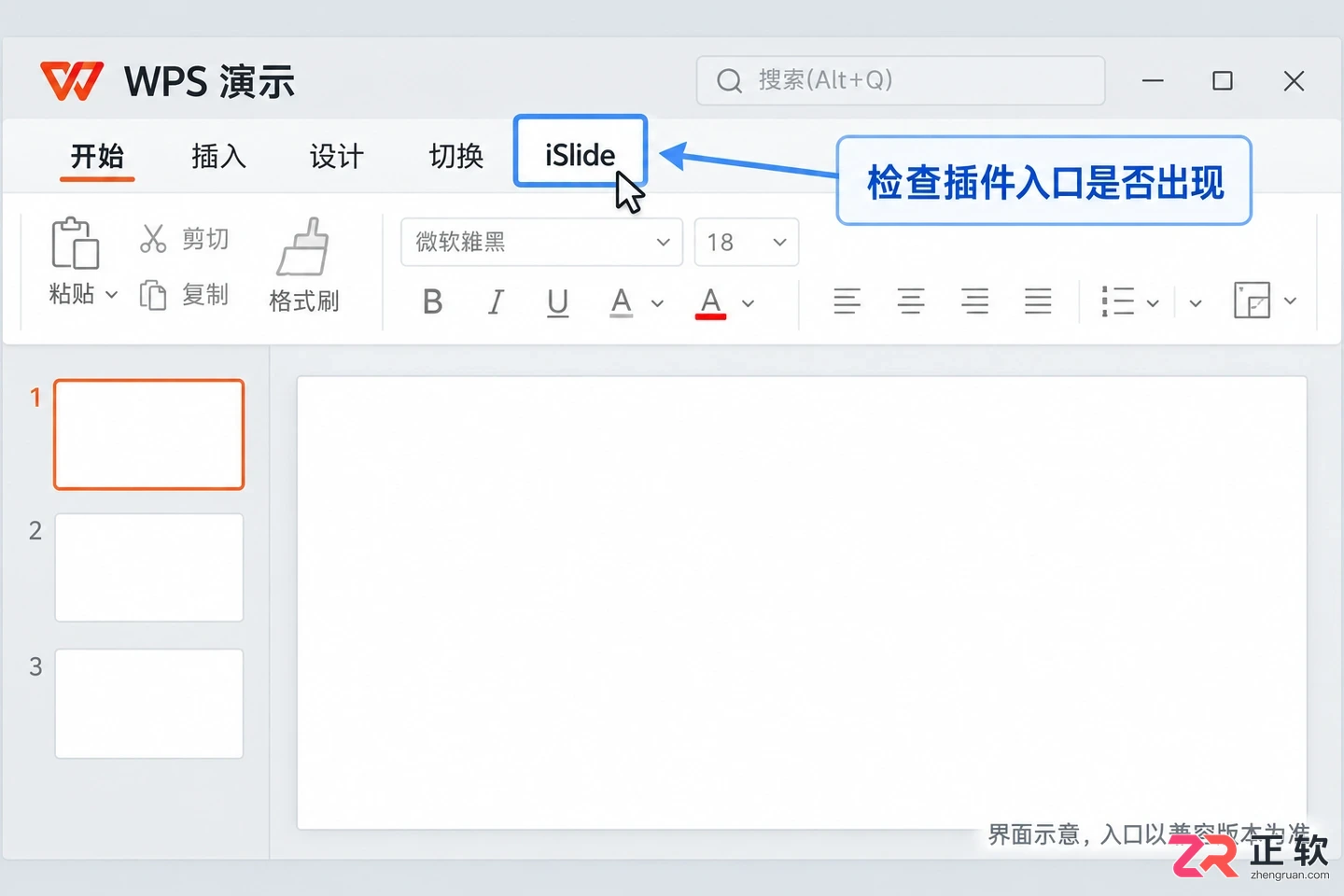Screen dimensions: 1344x896
Task: Open the 插入 tab
Action: [x=218, y=156]
